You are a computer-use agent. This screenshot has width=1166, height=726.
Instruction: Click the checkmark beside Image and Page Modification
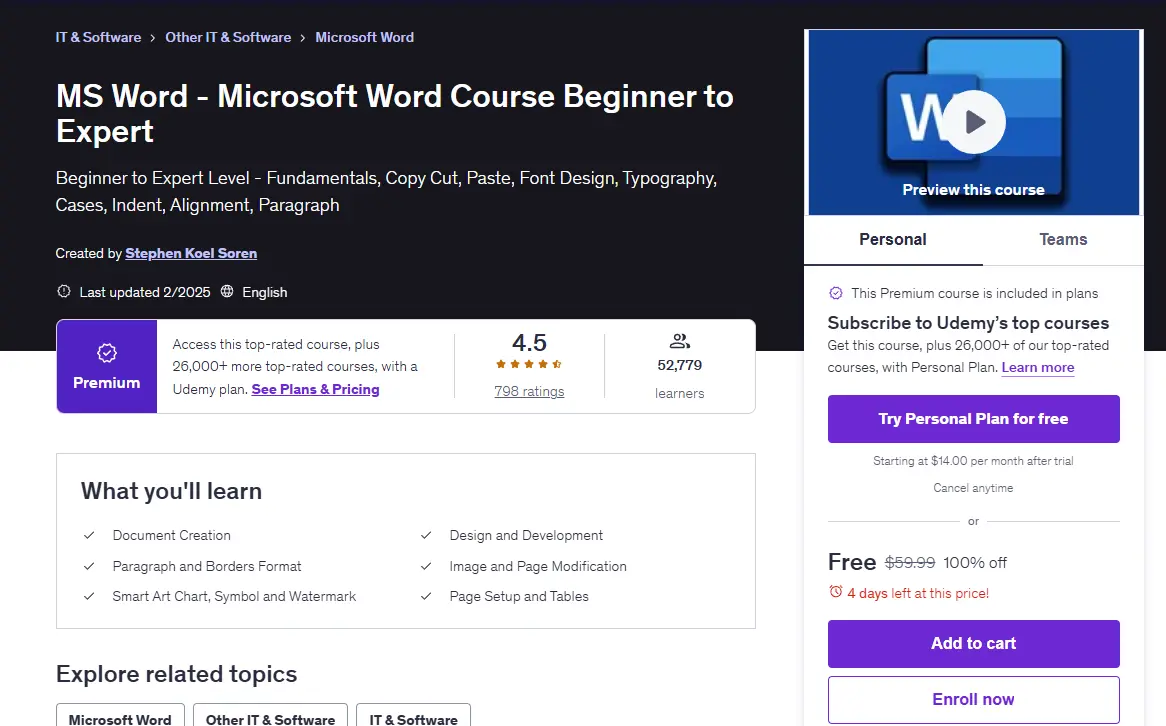tap(426, 566)
